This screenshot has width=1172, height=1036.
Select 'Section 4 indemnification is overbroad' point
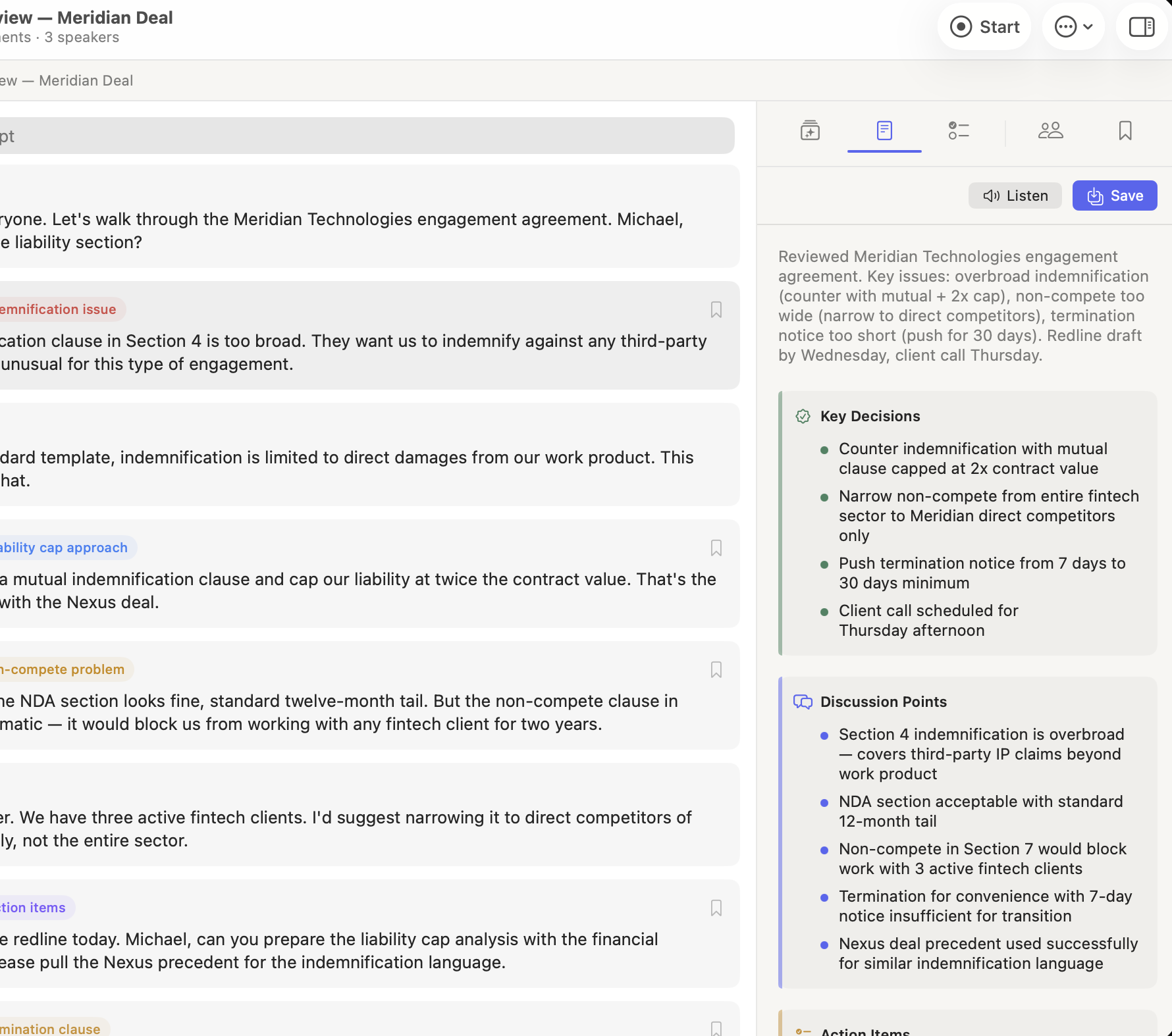982,754
